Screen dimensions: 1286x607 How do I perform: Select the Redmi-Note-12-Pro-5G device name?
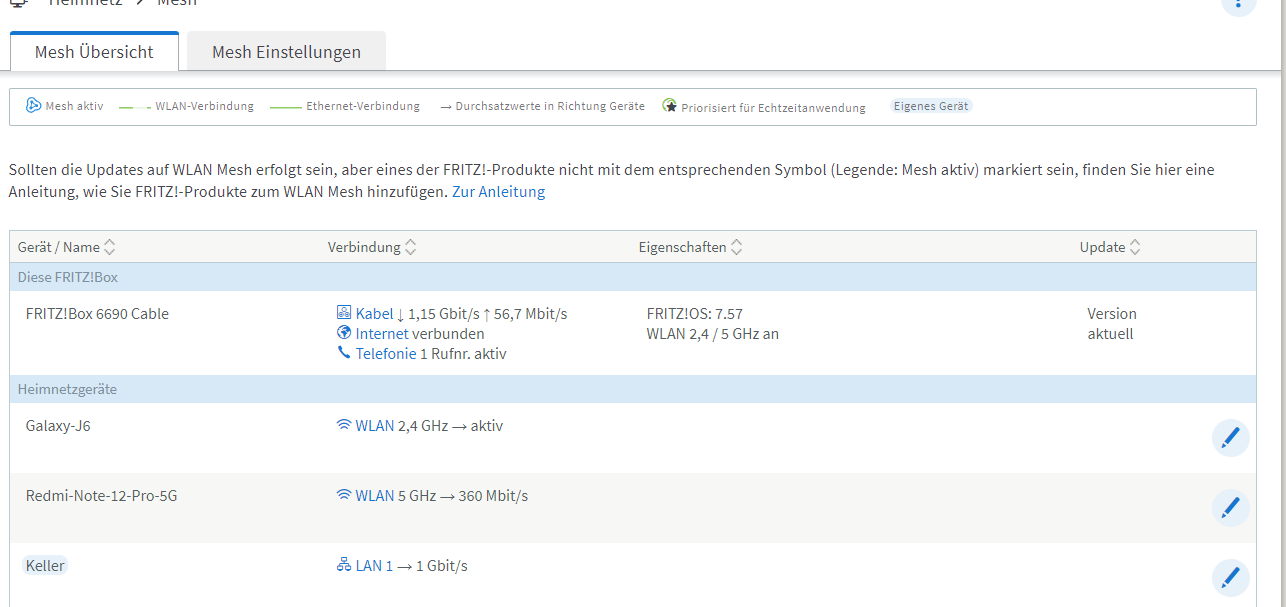click(101, 496)
